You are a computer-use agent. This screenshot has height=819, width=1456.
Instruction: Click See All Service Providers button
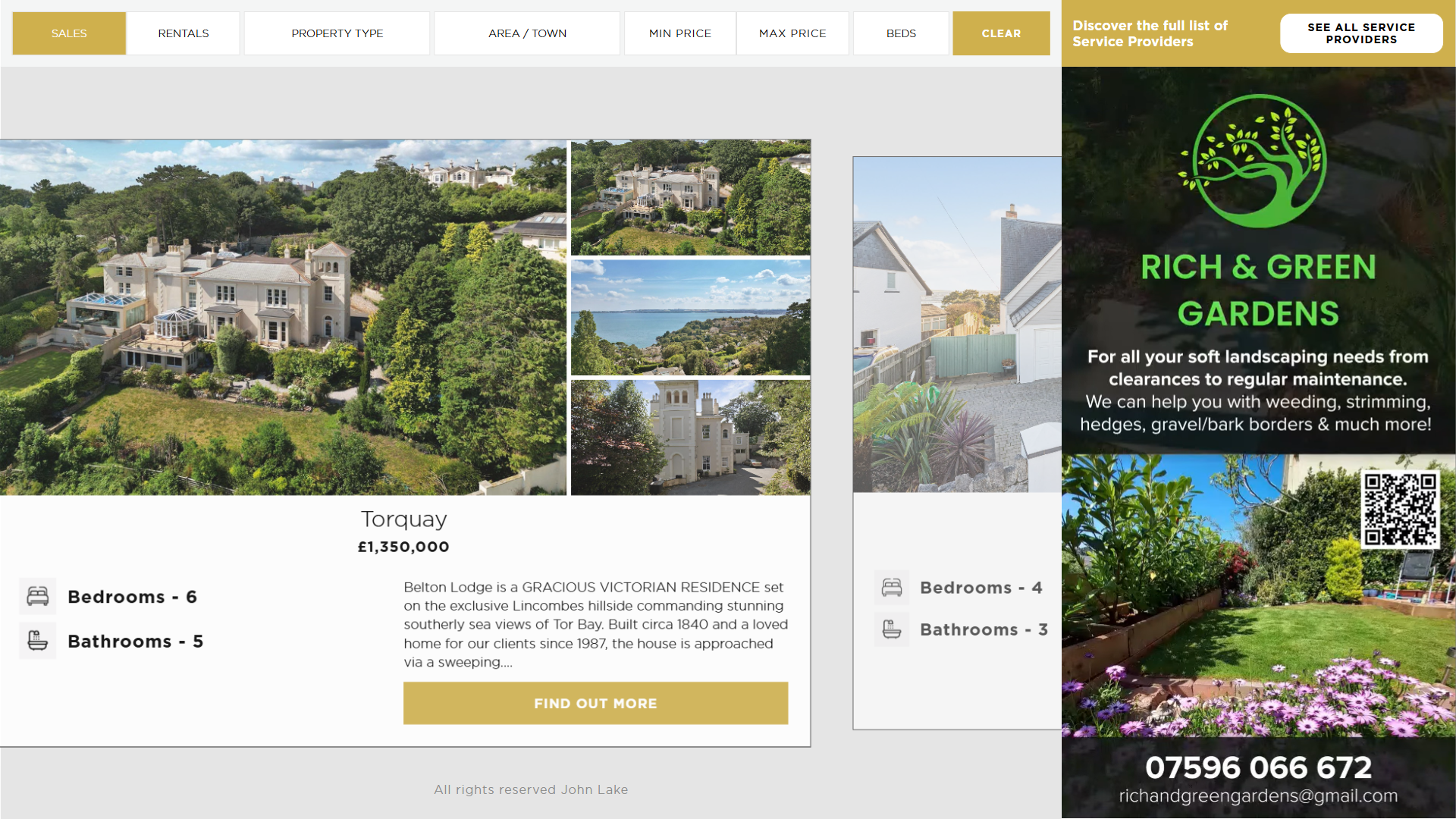pyautogui.click(x=1361, y=33)
